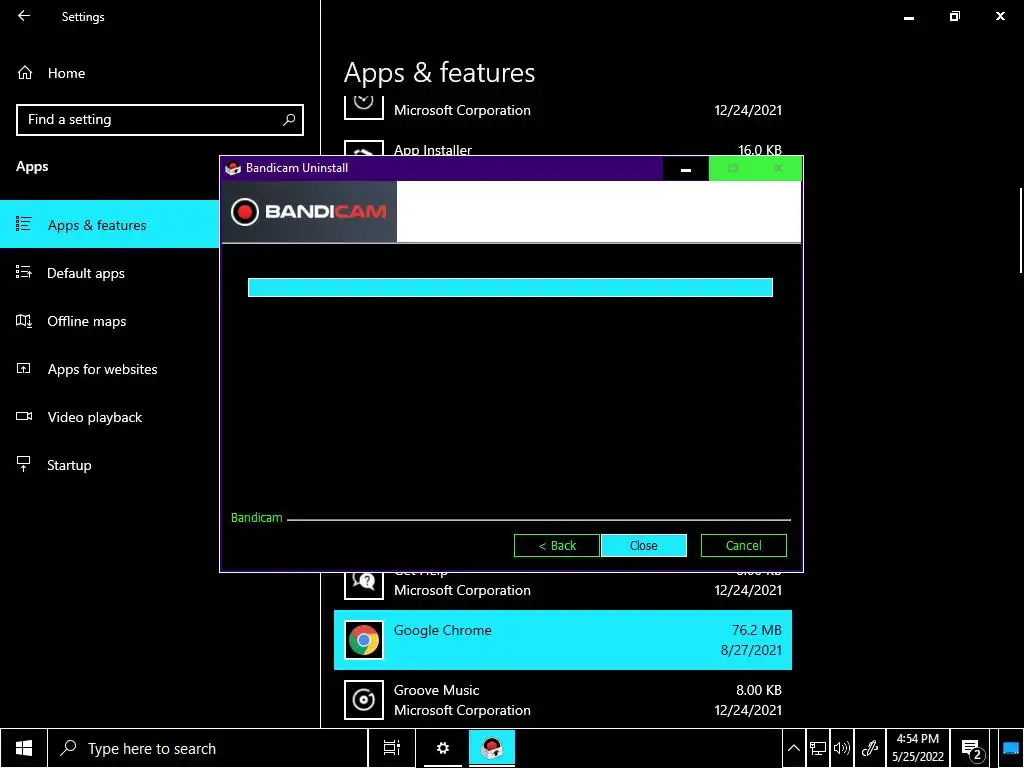Open Task View from taskbar

click(392, 748)
